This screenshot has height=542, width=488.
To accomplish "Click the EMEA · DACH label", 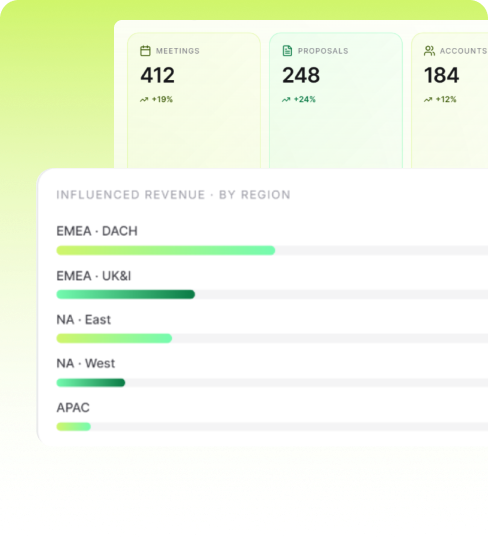I will pos(97,231).
